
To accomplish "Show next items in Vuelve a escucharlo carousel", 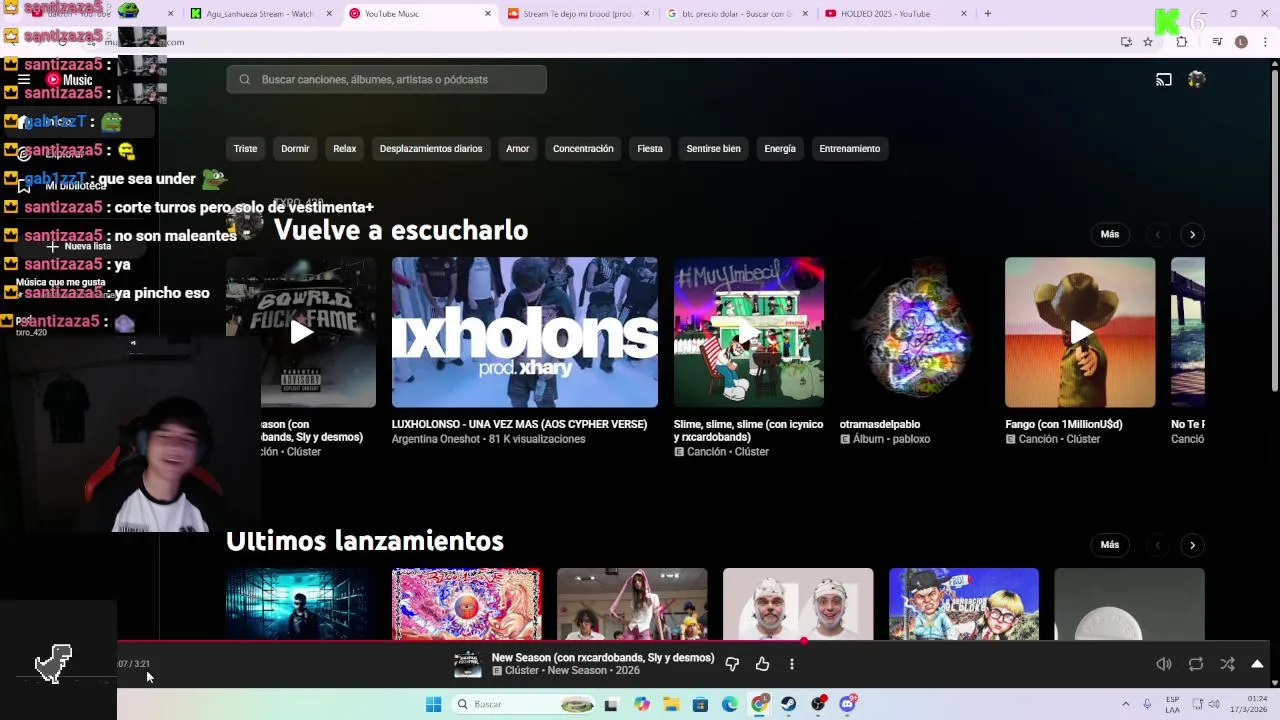I will (x=1192, y=235).
